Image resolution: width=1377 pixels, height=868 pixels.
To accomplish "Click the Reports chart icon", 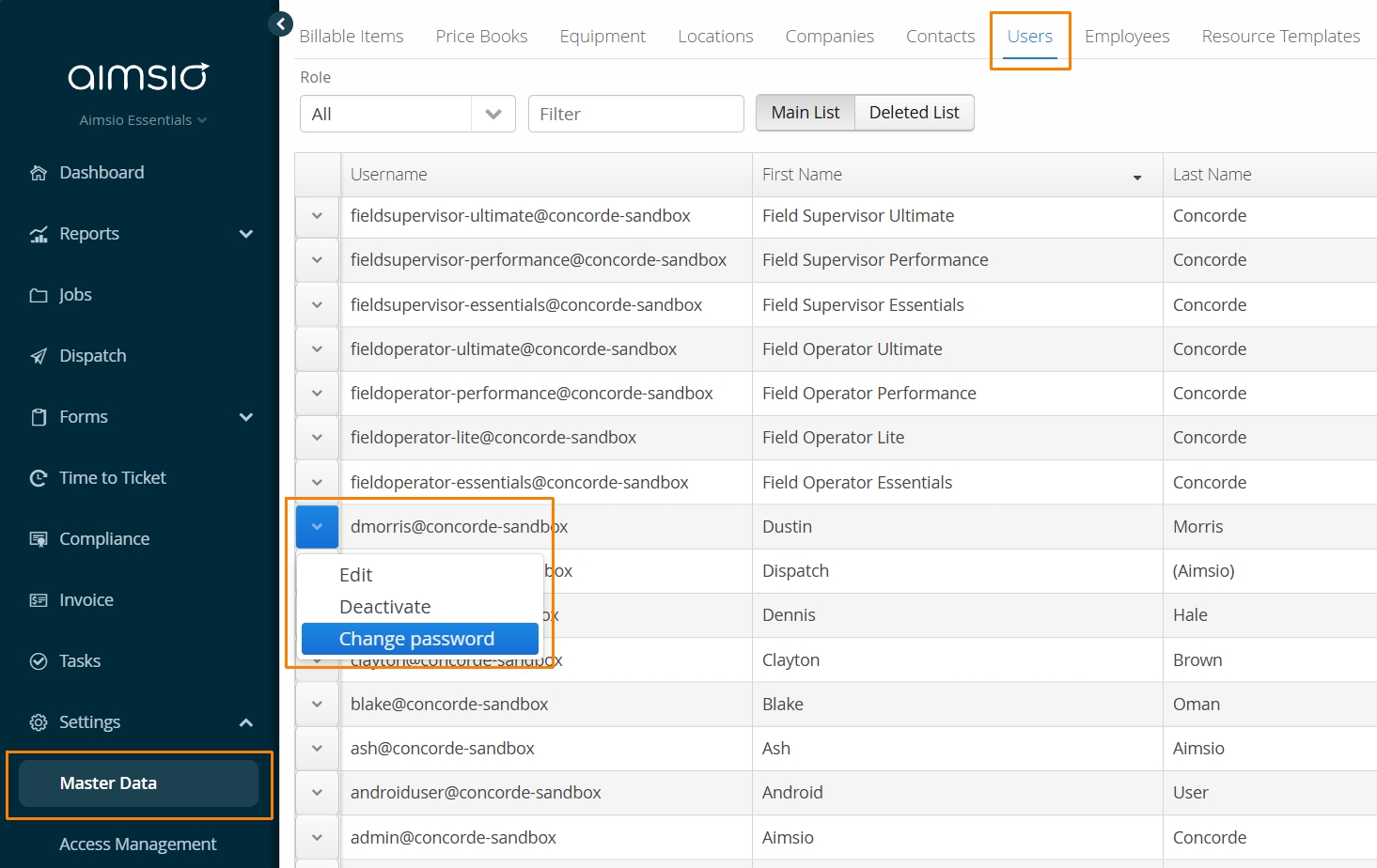I will click(x=39, y=234).
